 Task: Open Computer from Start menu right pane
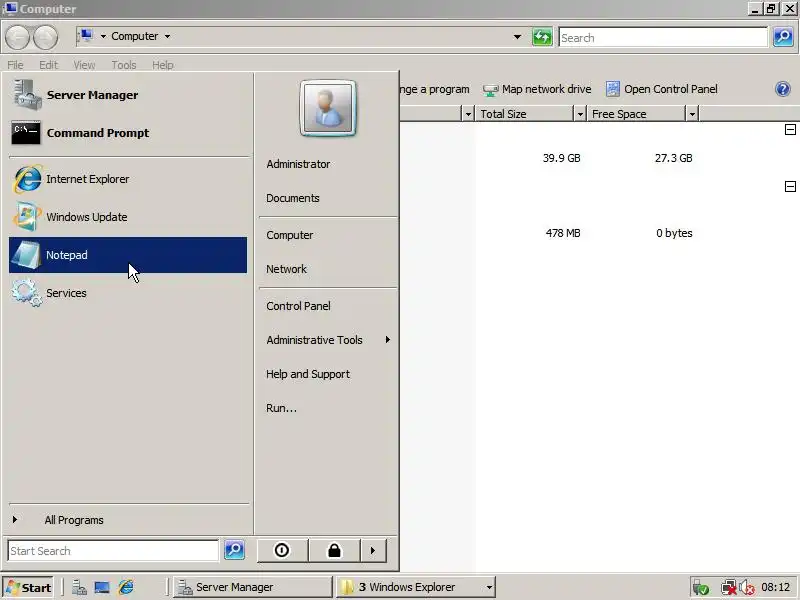tap(289, 235)
